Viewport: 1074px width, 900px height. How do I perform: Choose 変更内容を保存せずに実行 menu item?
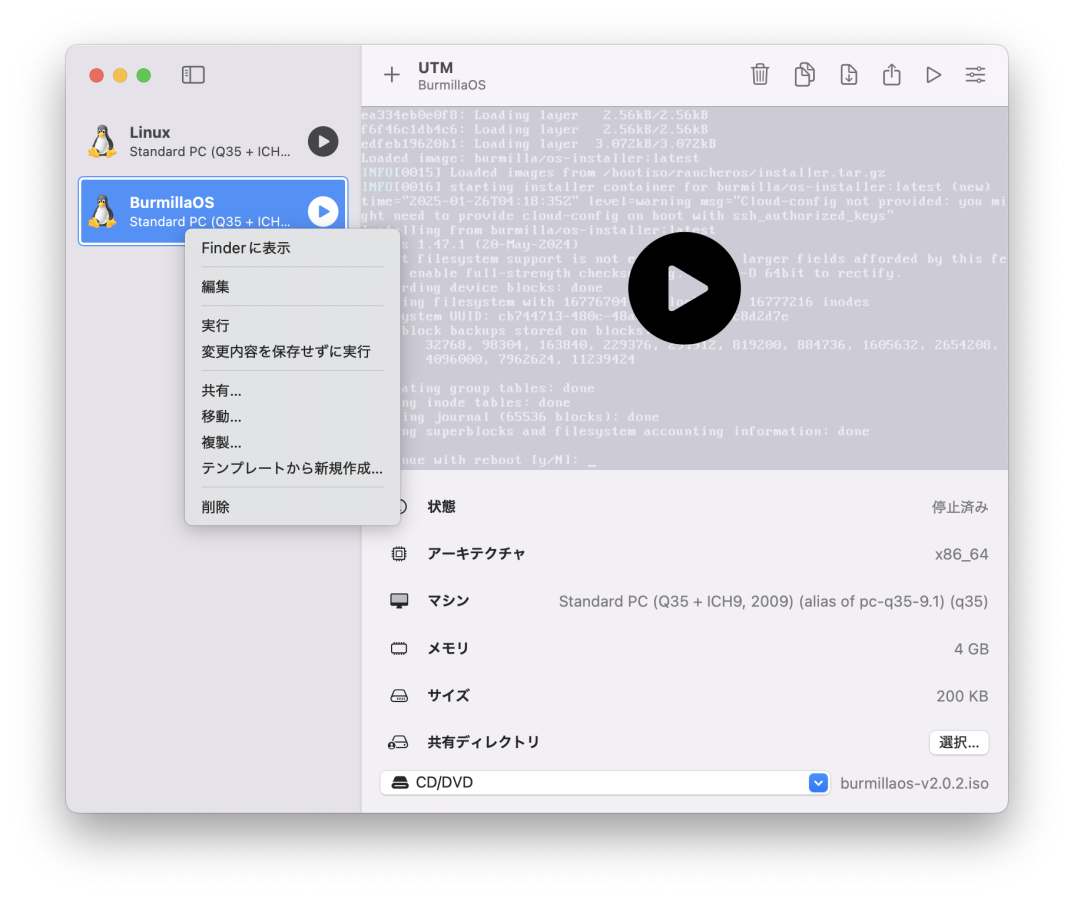(286, 352)
